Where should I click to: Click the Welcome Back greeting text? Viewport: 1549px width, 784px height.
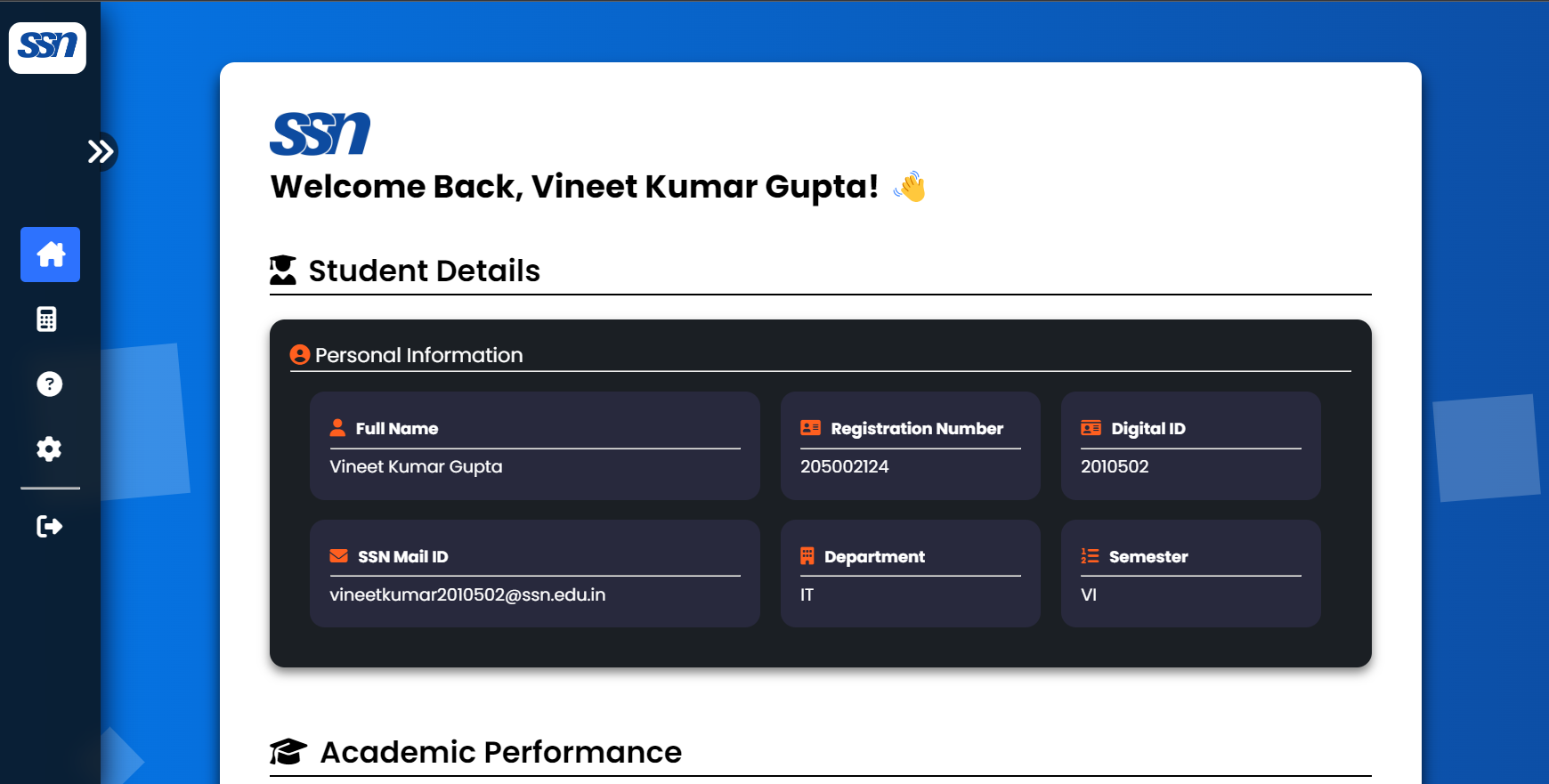(x=574, y=187)
